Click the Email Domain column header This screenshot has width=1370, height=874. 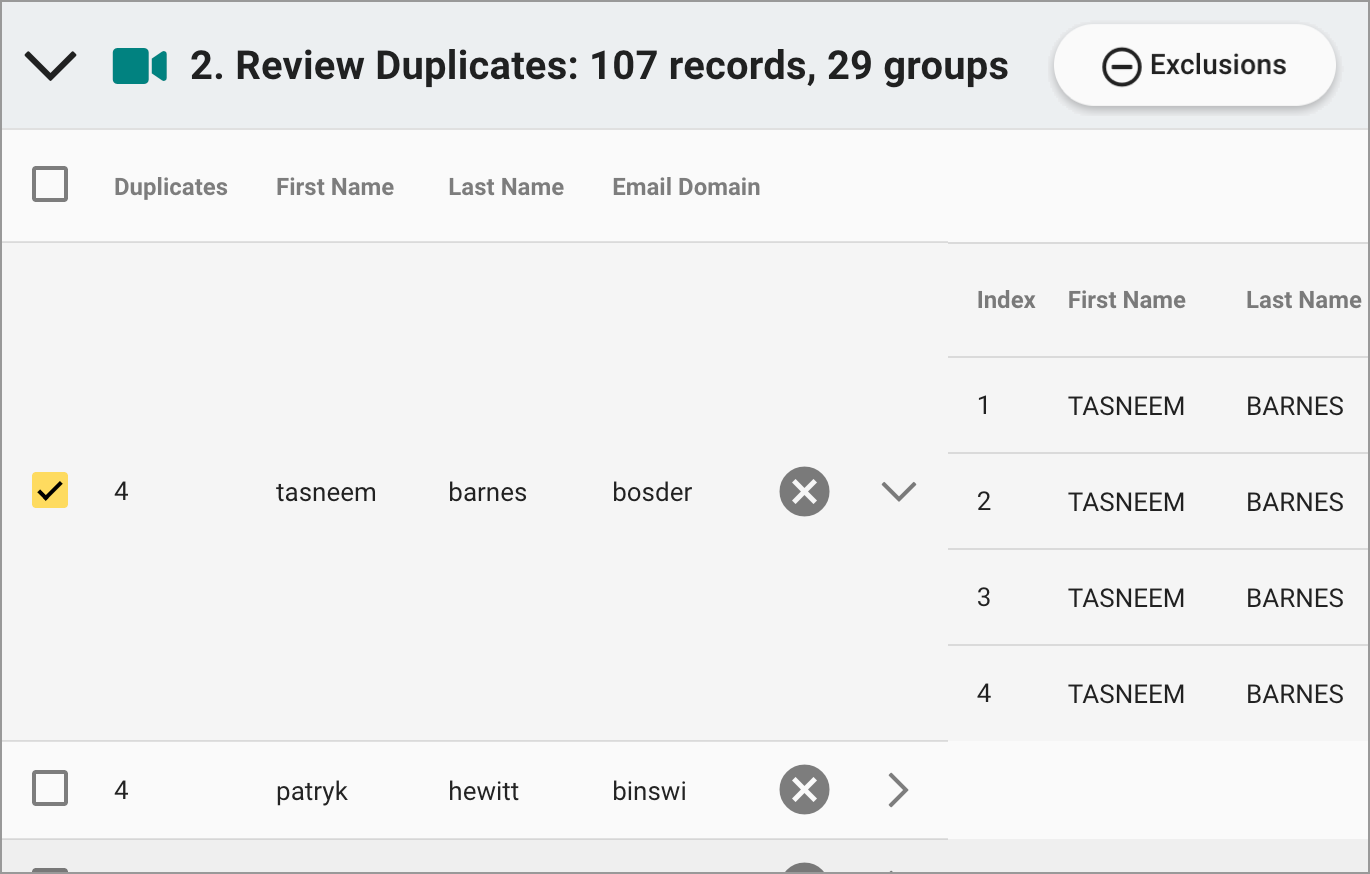click(x=686, y=187)
